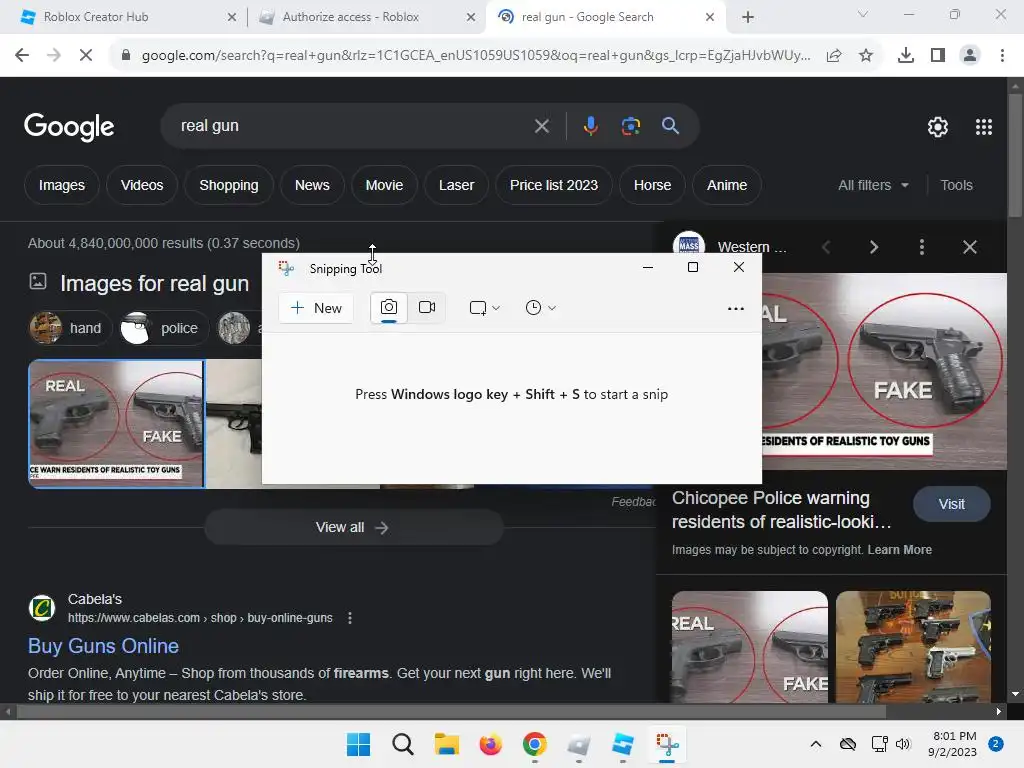Viewport: 1024px width, 768px height.
Task: Clear the Google search box
Action: tap(541, 126)
